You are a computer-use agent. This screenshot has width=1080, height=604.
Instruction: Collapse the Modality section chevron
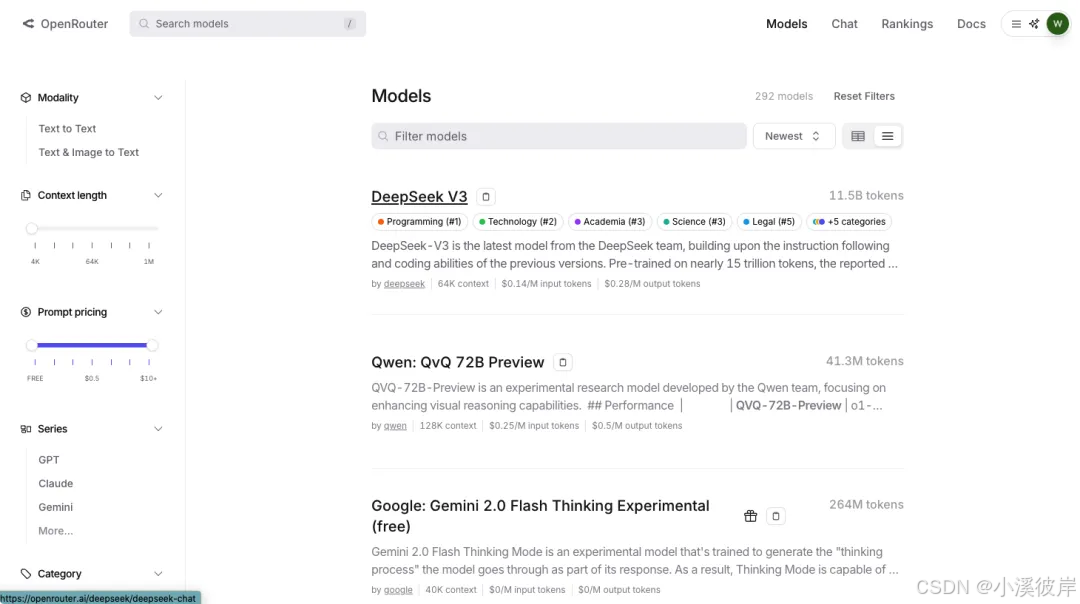pos(158,98)
